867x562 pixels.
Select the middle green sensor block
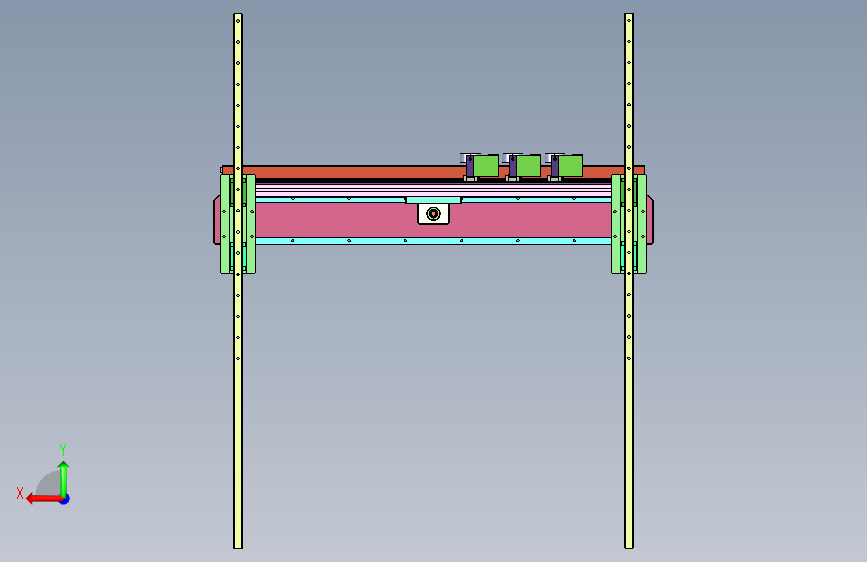click(x=528, y=166)
